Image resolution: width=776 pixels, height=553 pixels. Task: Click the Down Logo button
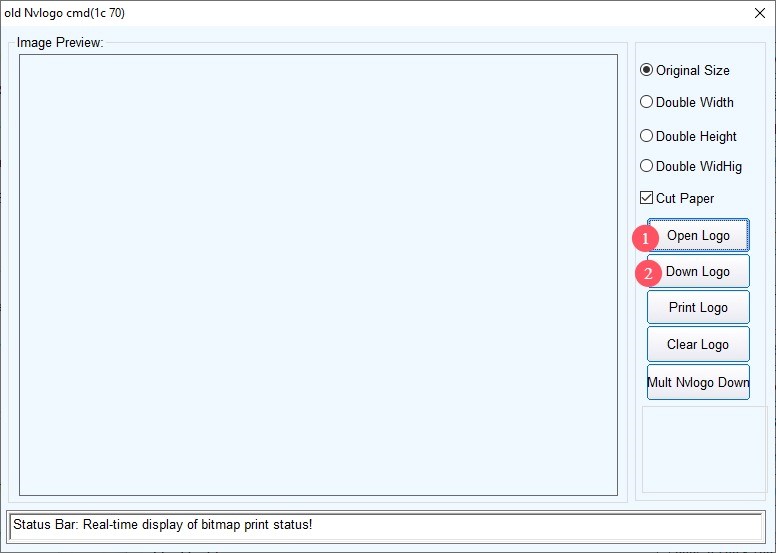[698, 271]
